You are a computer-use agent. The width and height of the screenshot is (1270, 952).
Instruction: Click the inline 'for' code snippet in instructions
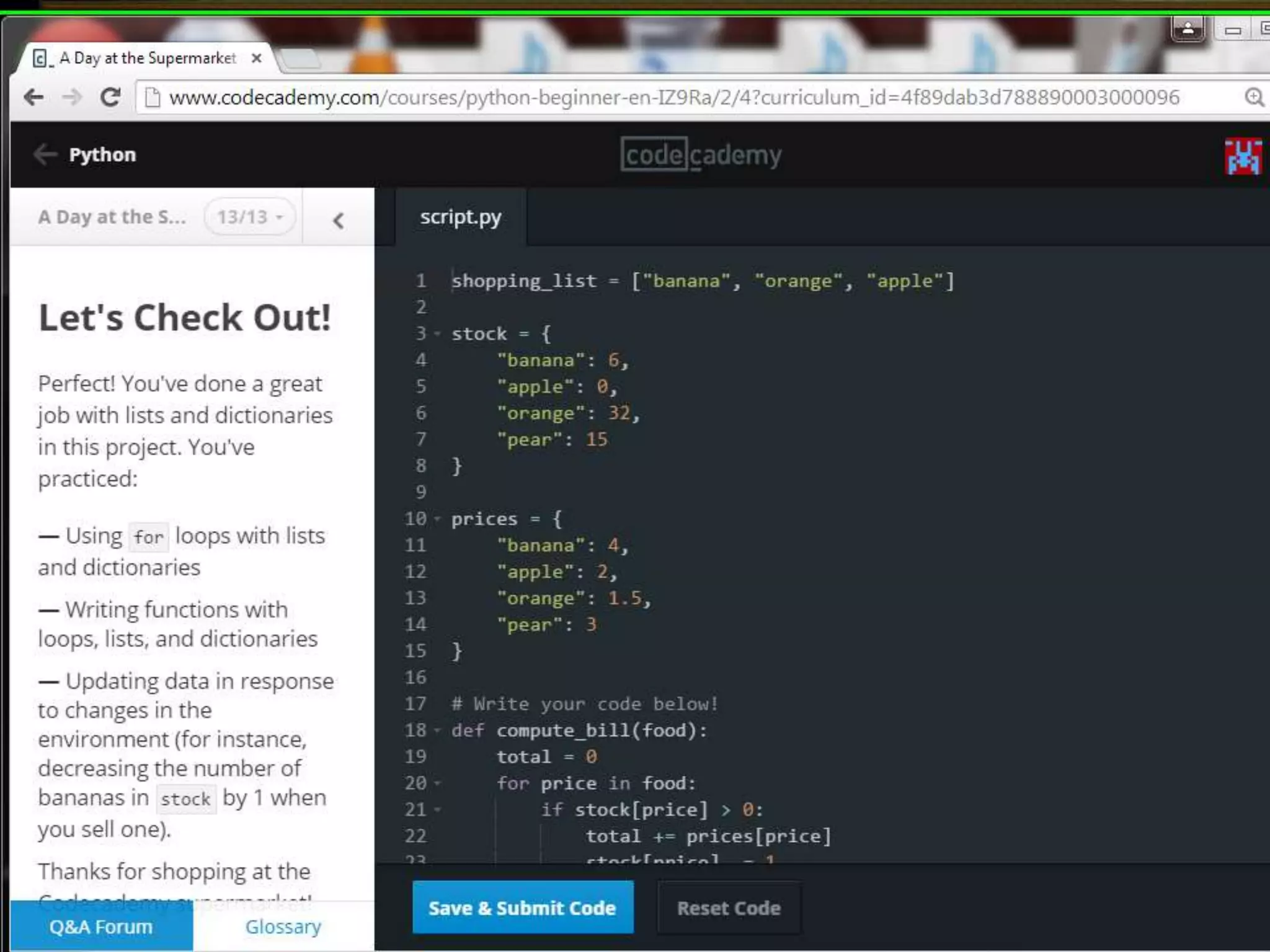point(149,537)
